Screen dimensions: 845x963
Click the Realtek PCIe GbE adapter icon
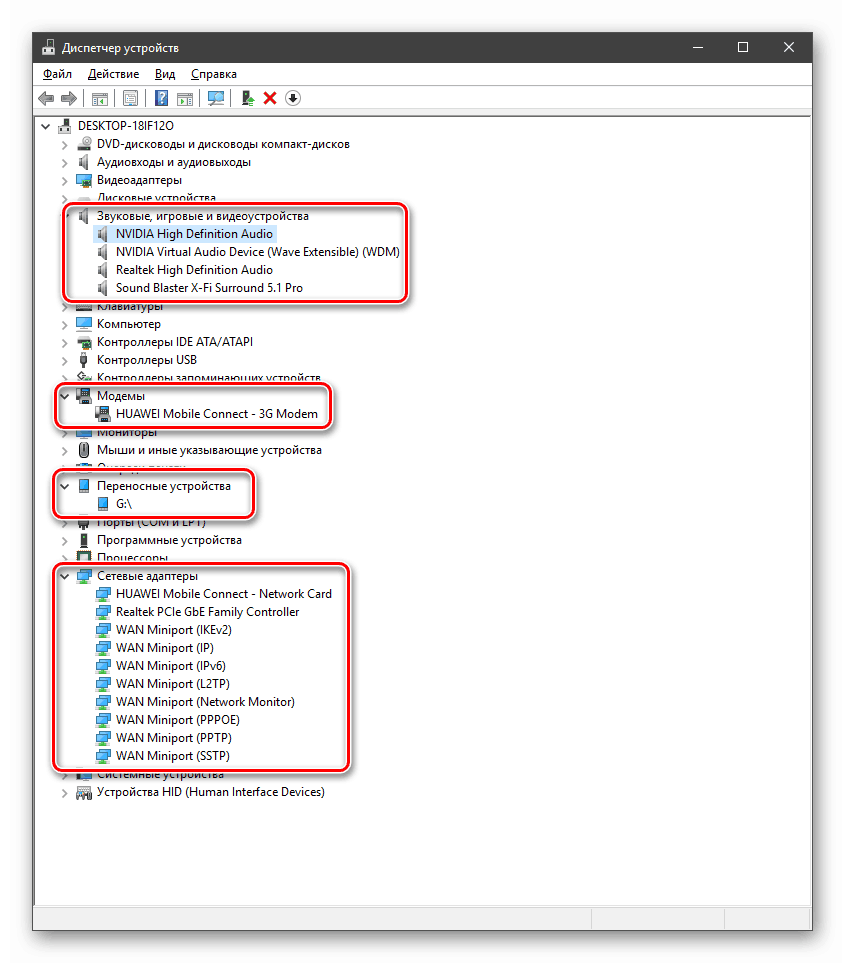tap(103, 612)
